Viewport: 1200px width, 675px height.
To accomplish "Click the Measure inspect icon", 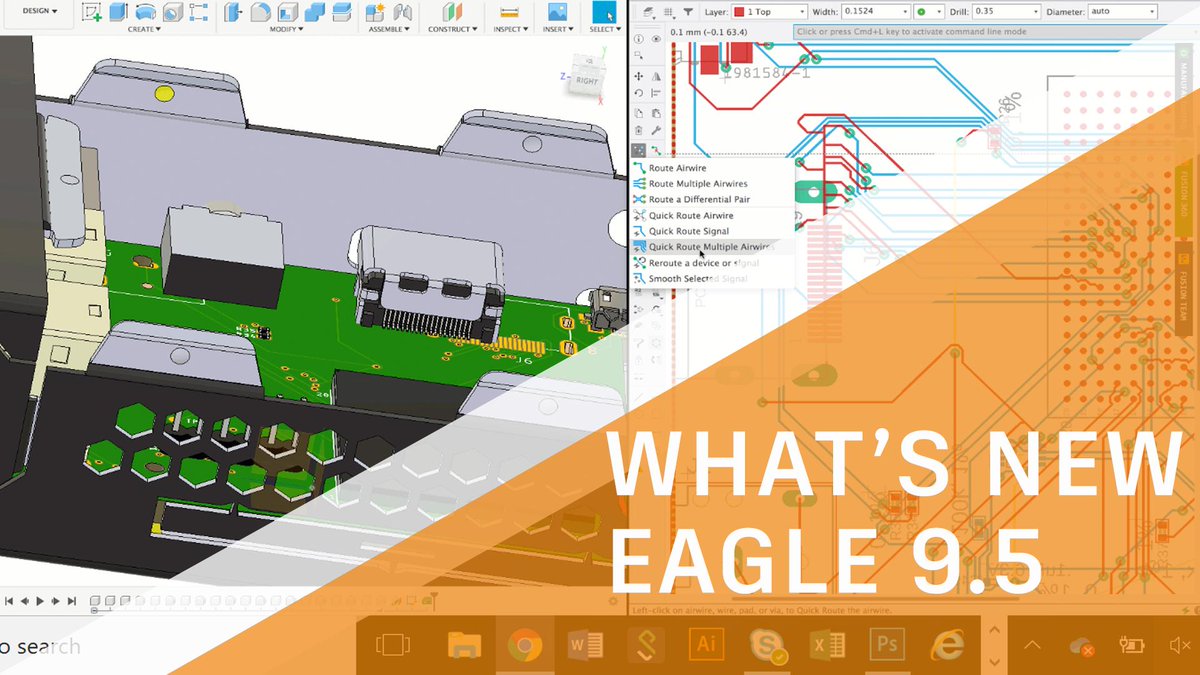I will 509,13.
